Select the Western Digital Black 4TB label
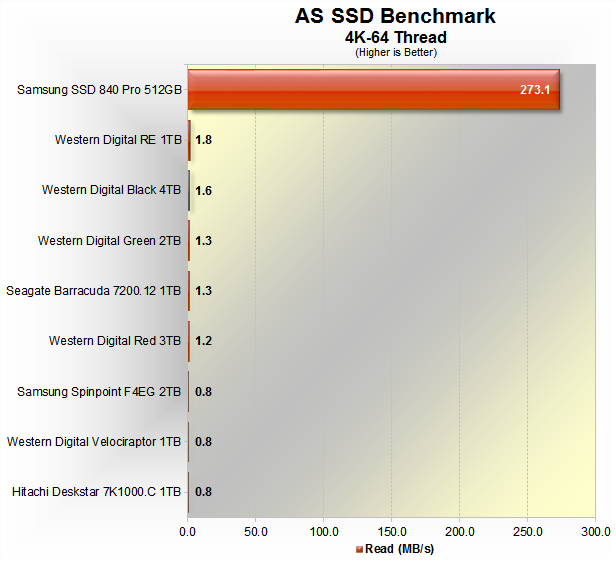Screen dimensions: 616x561 [112, 190]
